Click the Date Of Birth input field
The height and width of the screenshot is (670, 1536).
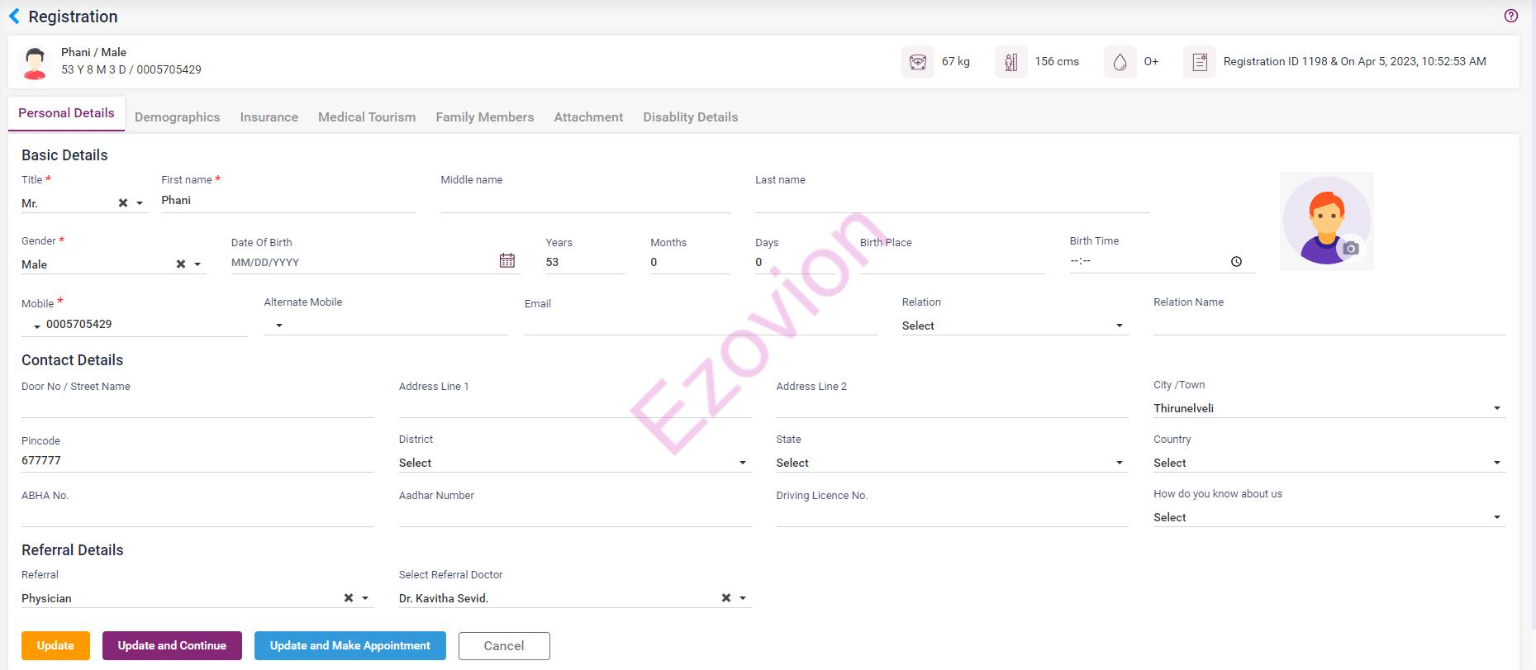point(362,262)
